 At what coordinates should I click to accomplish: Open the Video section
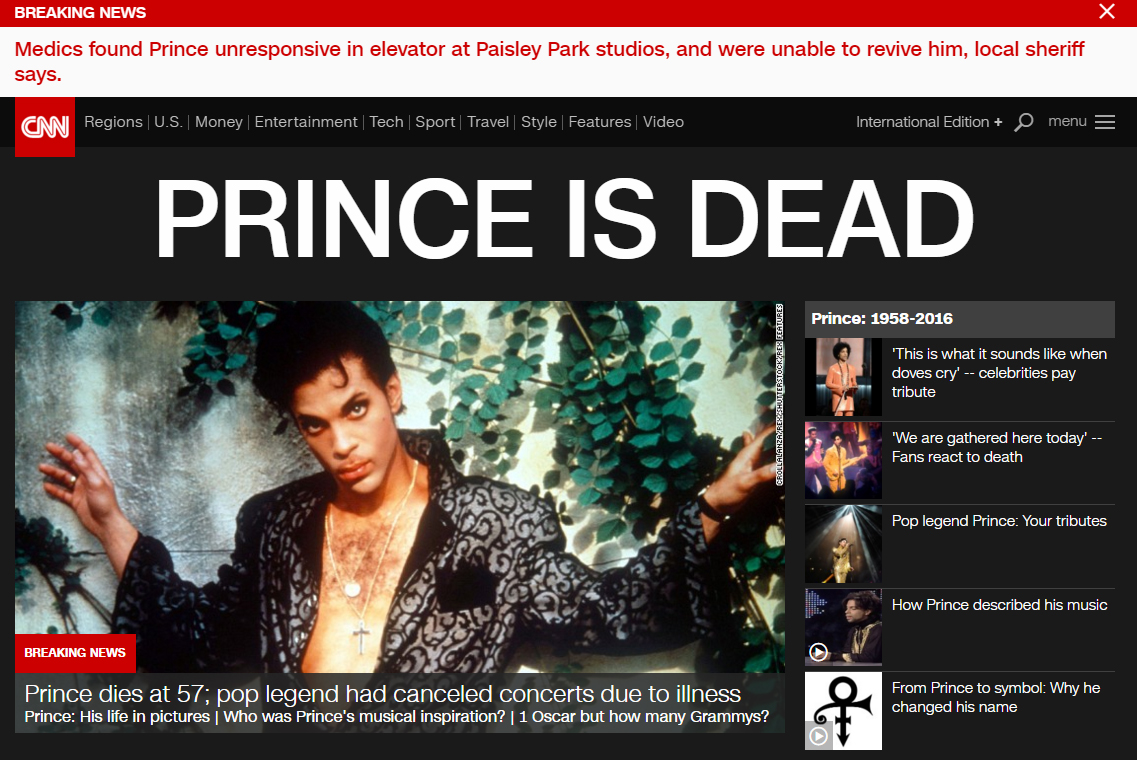(x=663, y=122)
